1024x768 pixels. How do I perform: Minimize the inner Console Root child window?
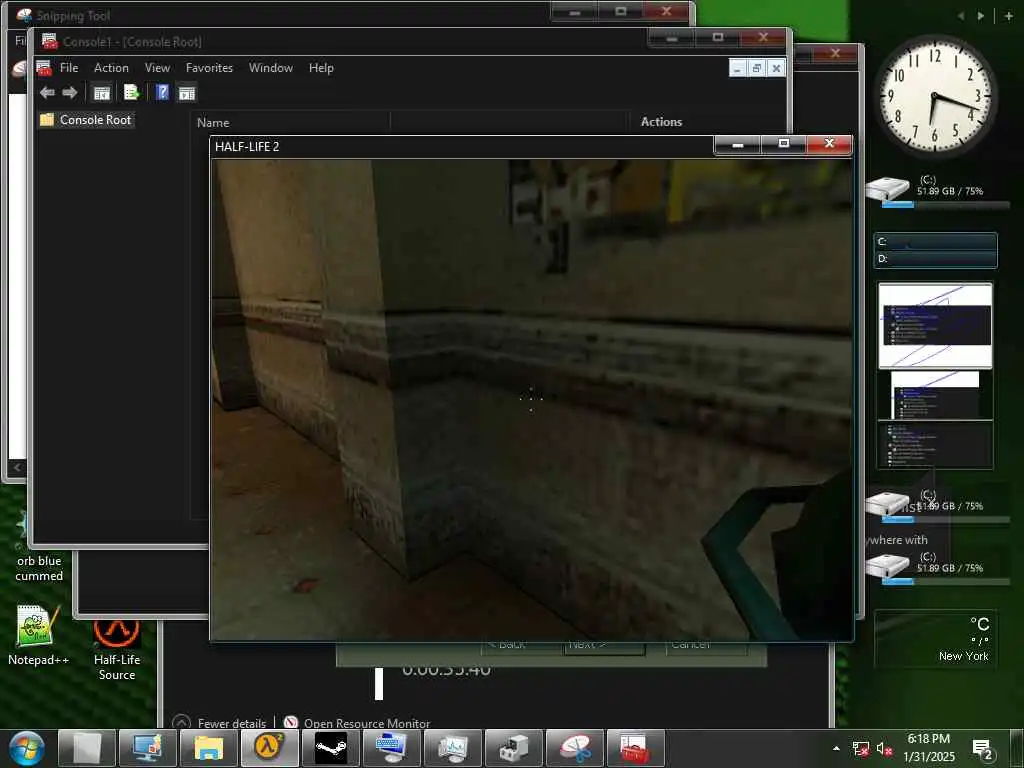point(737,68)
